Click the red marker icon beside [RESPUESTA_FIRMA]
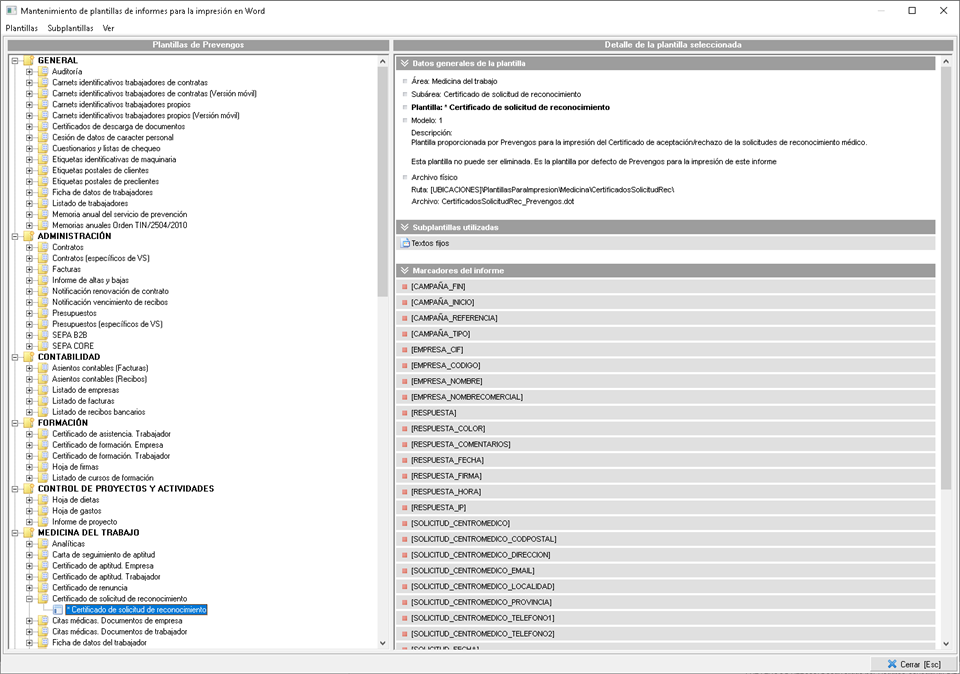960x674 pixels. click(405, 476)
